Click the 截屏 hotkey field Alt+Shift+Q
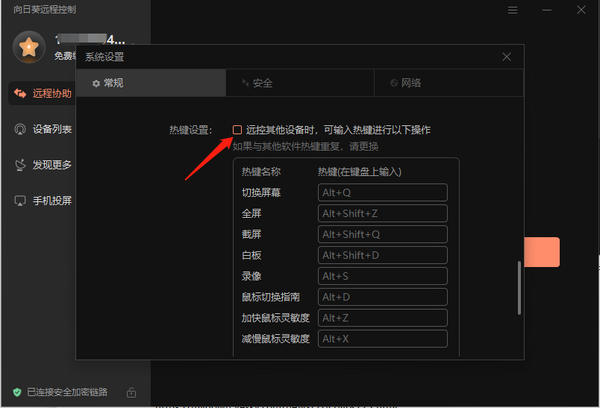Image resolution: width=600 pixels, height=408 pixels. [x=383, y=234]
